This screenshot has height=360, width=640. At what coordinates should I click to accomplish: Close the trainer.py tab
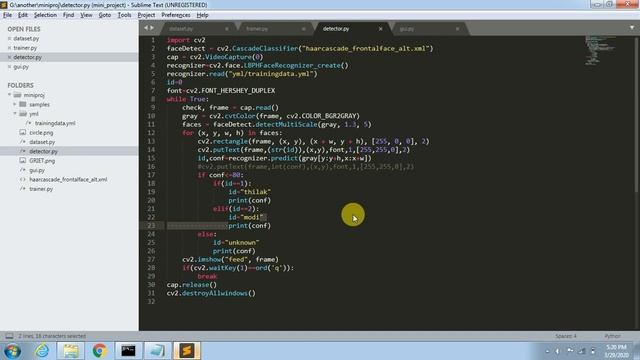(304, 29)
